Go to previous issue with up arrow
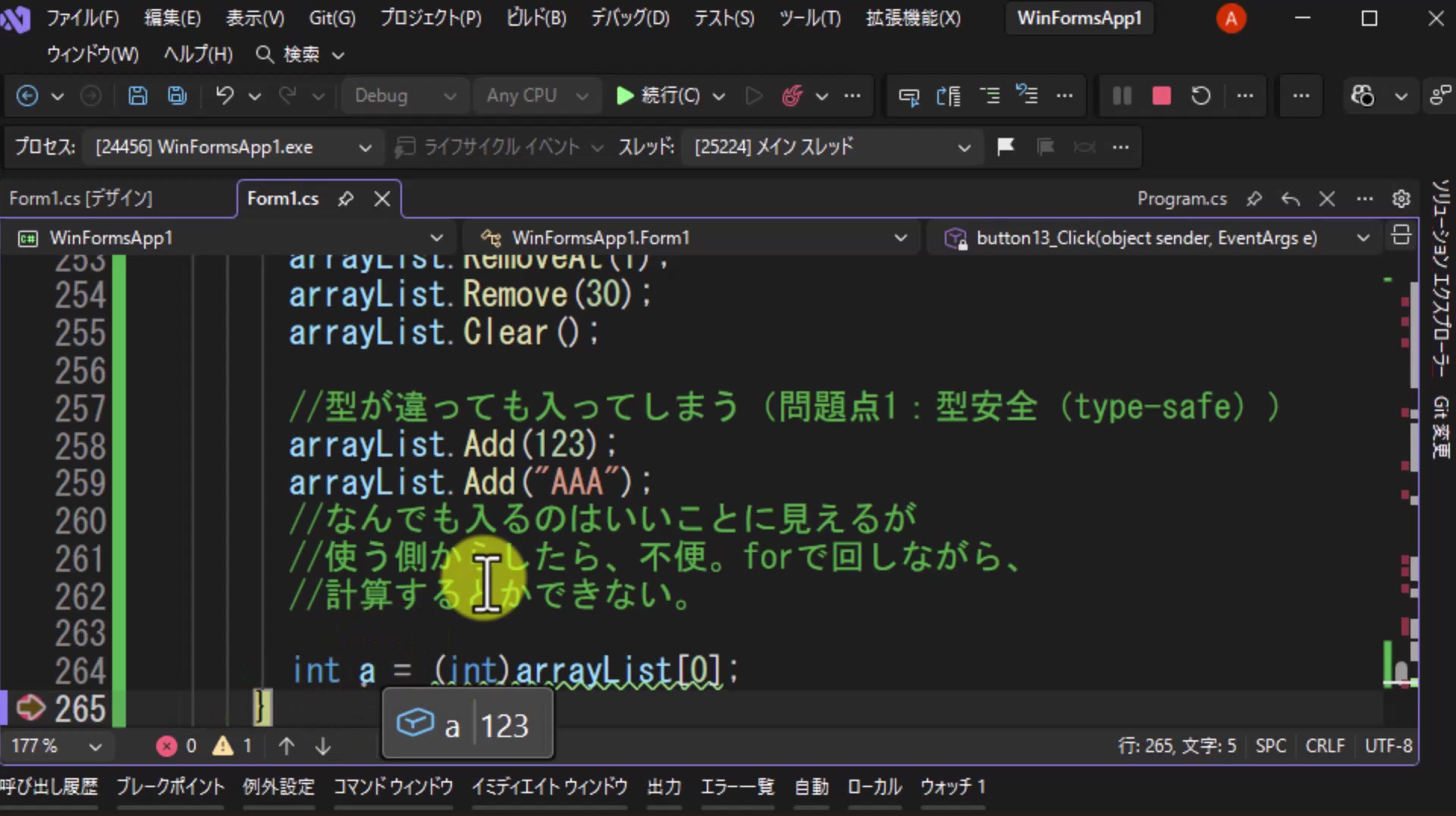1456x816 pixels. point(287,746)
